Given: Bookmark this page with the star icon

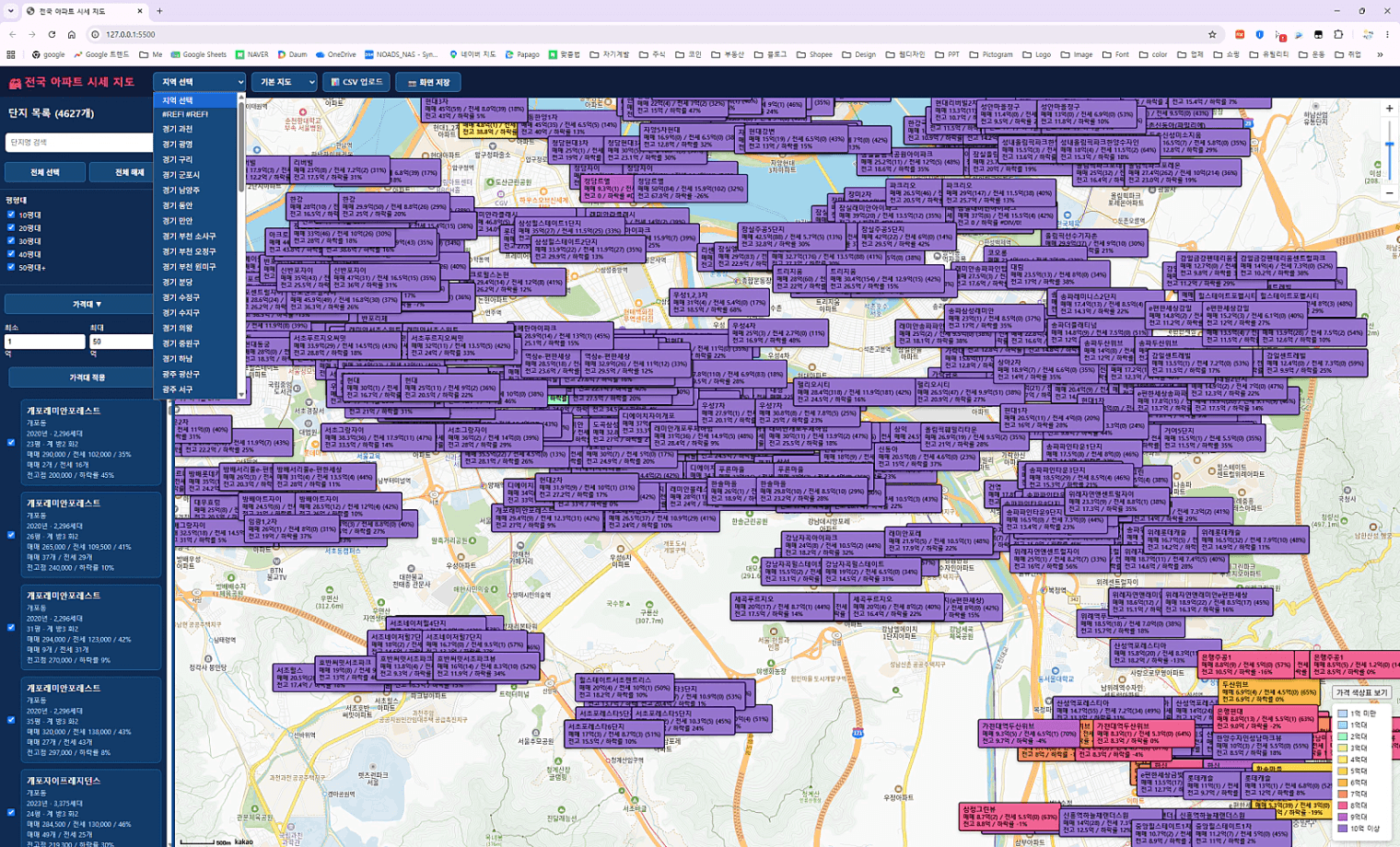Looking at the screenshot, I should pyautogui.click(x=1212, y=34).
